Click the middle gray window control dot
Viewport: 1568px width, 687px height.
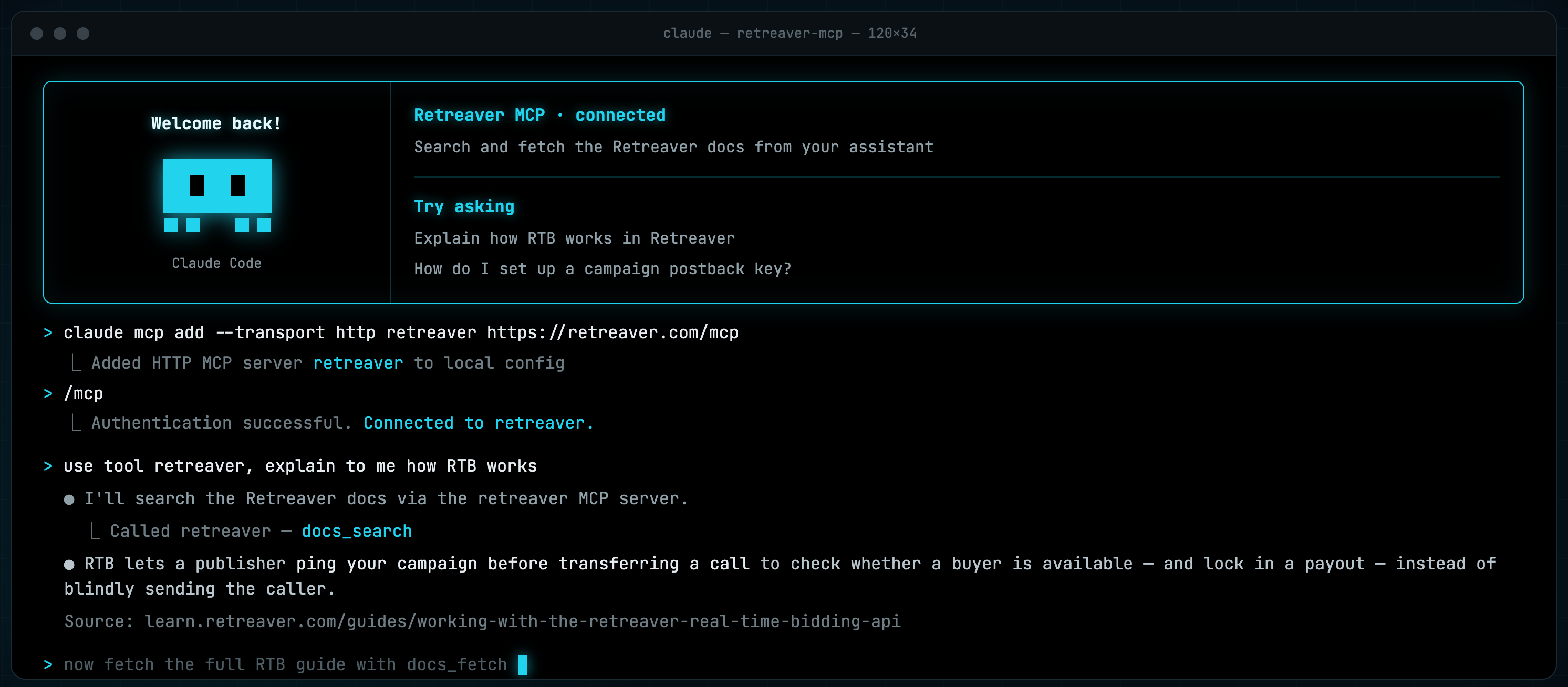(60, 34)
